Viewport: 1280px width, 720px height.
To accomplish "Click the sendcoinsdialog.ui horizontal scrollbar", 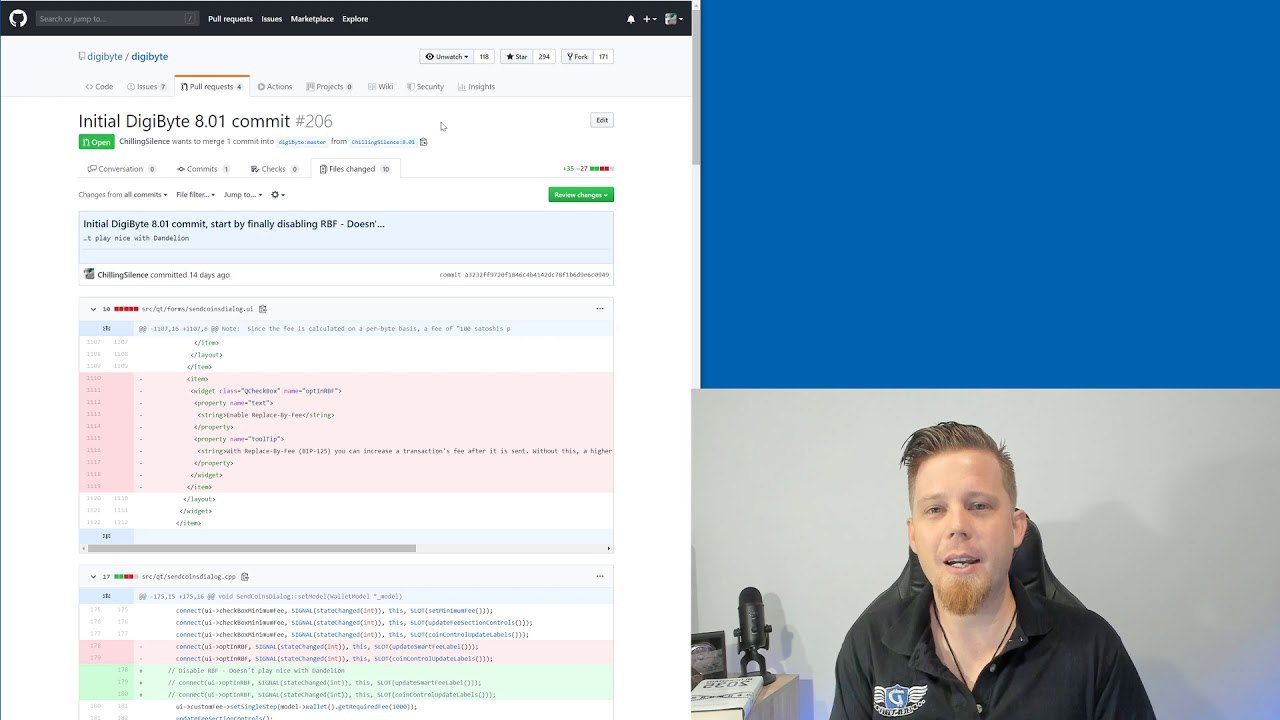I will tap(251, 548).
